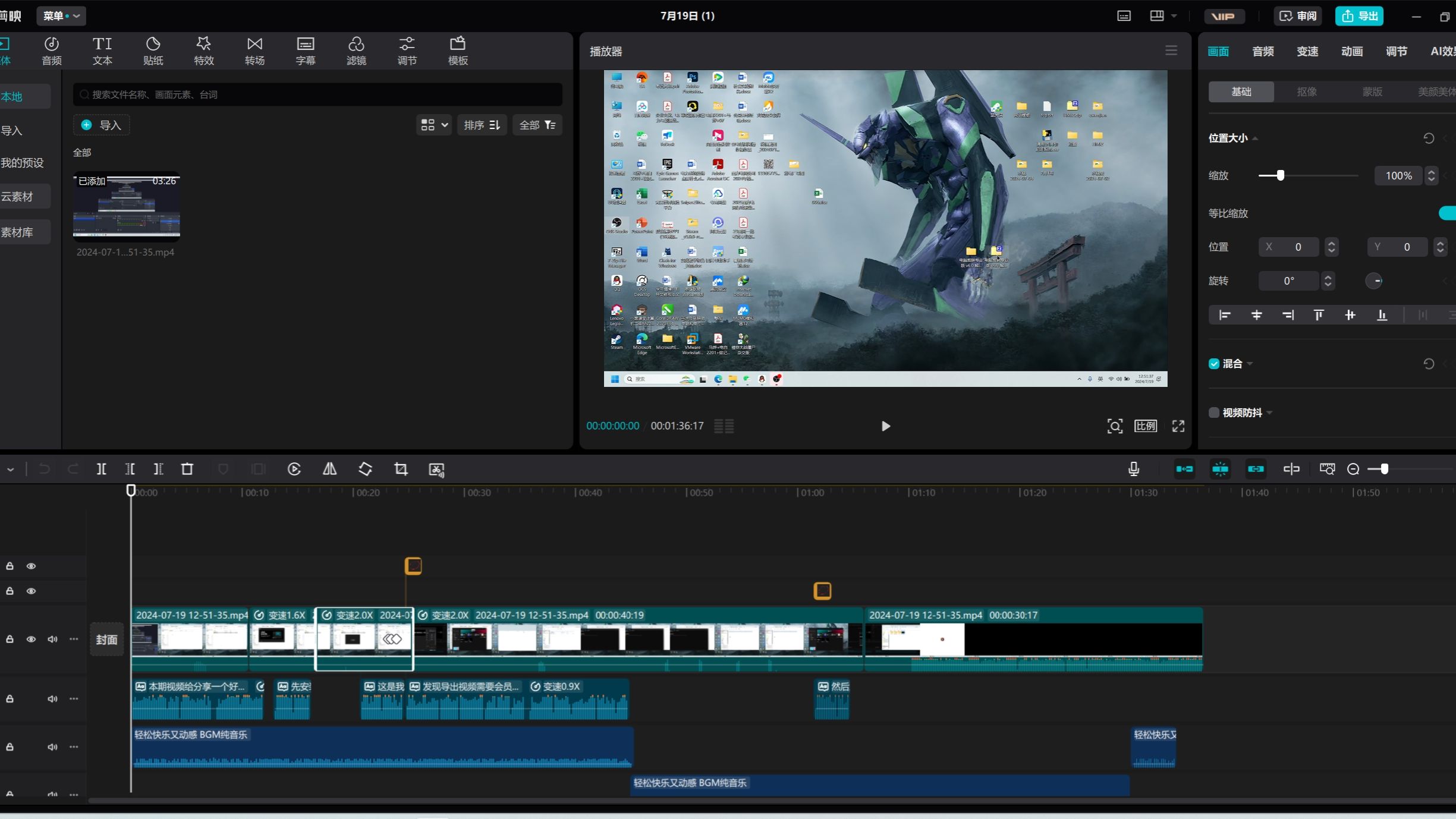Toggle main track magnet in timeline toolbar
1456x819 pixels.
(1184, 469)
